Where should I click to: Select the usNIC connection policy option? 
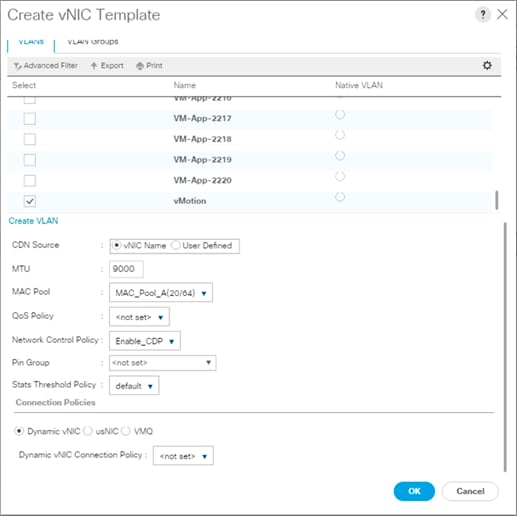(88, 431)
